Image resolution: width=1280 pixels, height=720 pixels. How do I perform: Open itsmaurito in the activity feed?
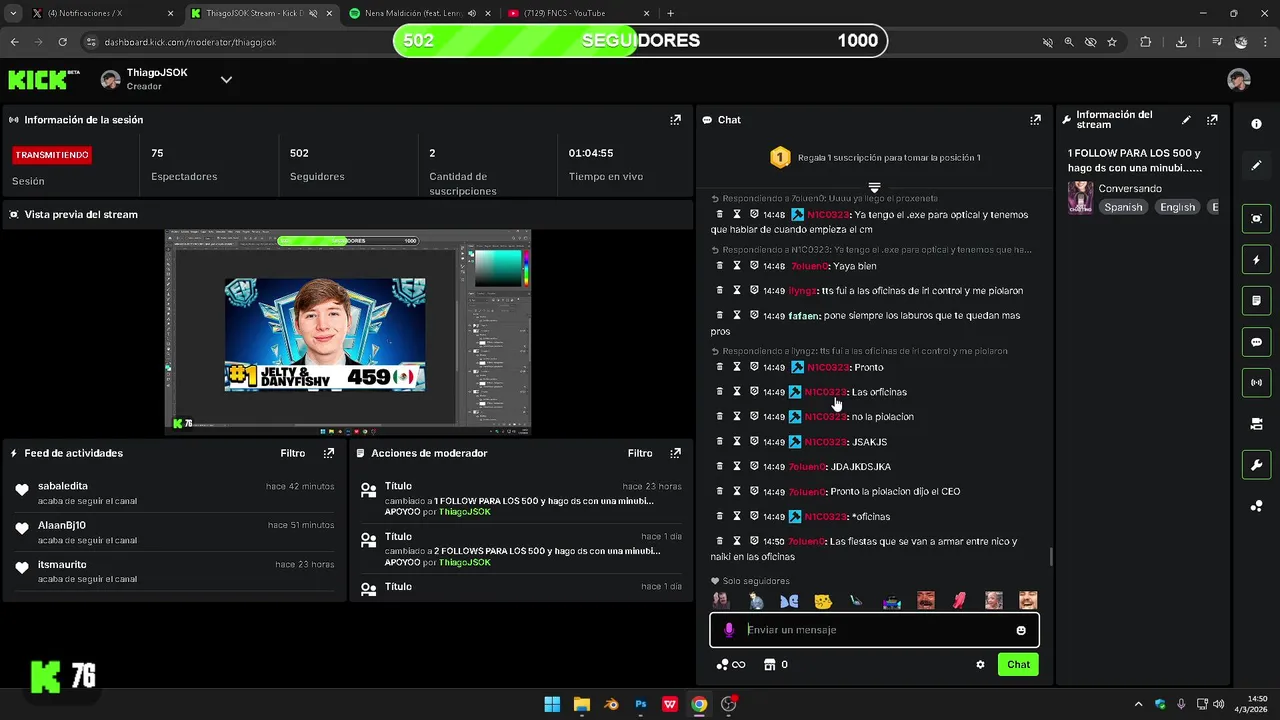coord(62,564)
